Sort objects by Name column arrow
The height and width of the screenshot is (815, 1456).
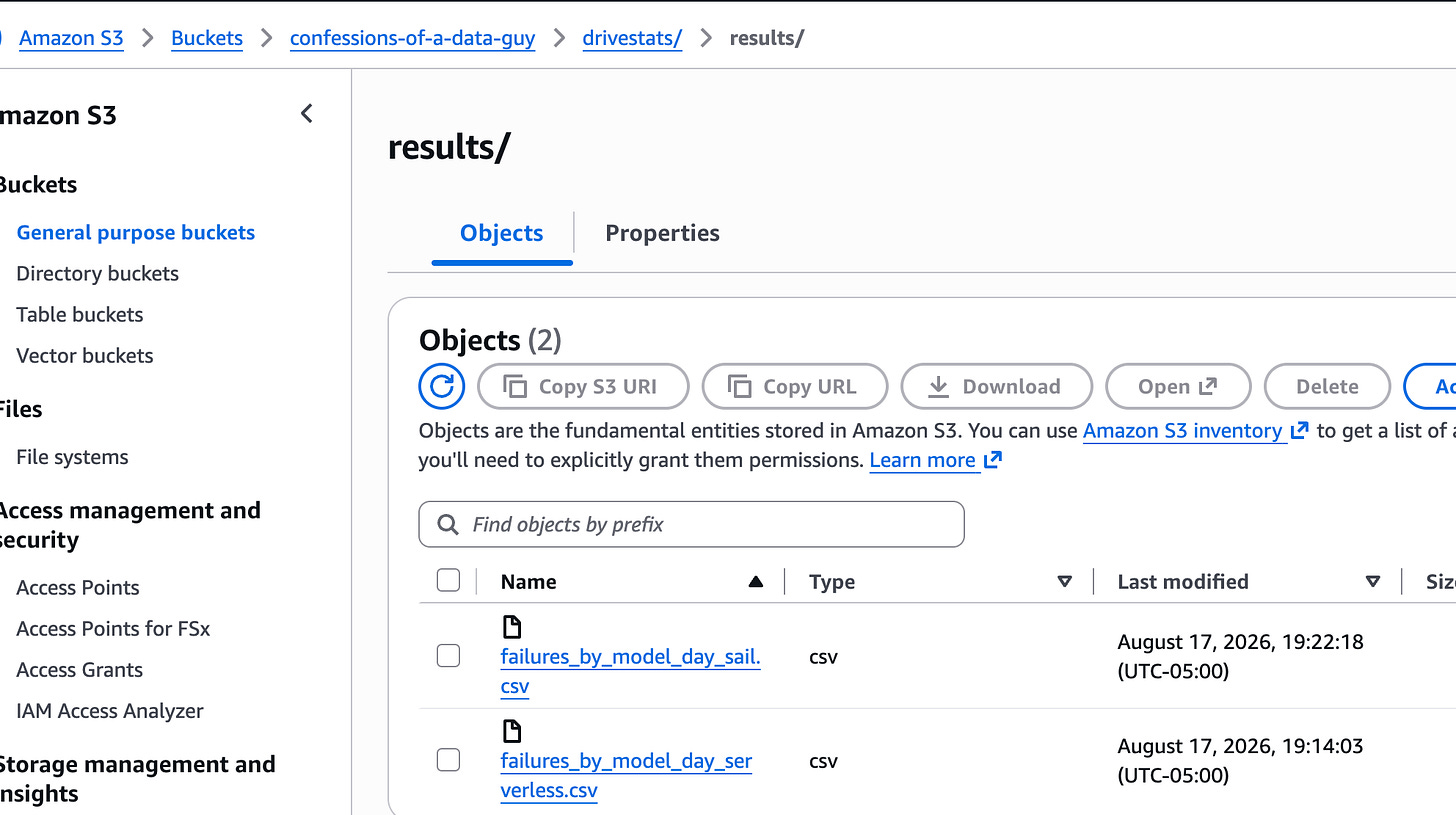click(756, 582)
